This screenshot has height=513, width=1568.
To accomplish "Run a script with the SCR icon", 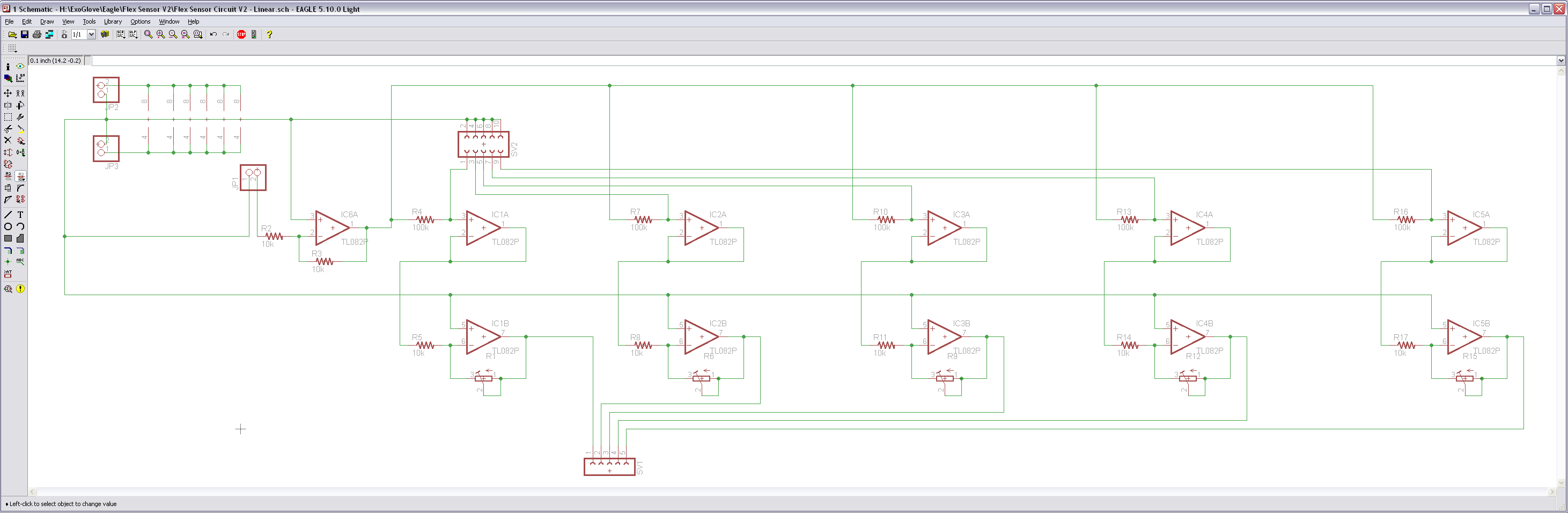I will [121, 35].
